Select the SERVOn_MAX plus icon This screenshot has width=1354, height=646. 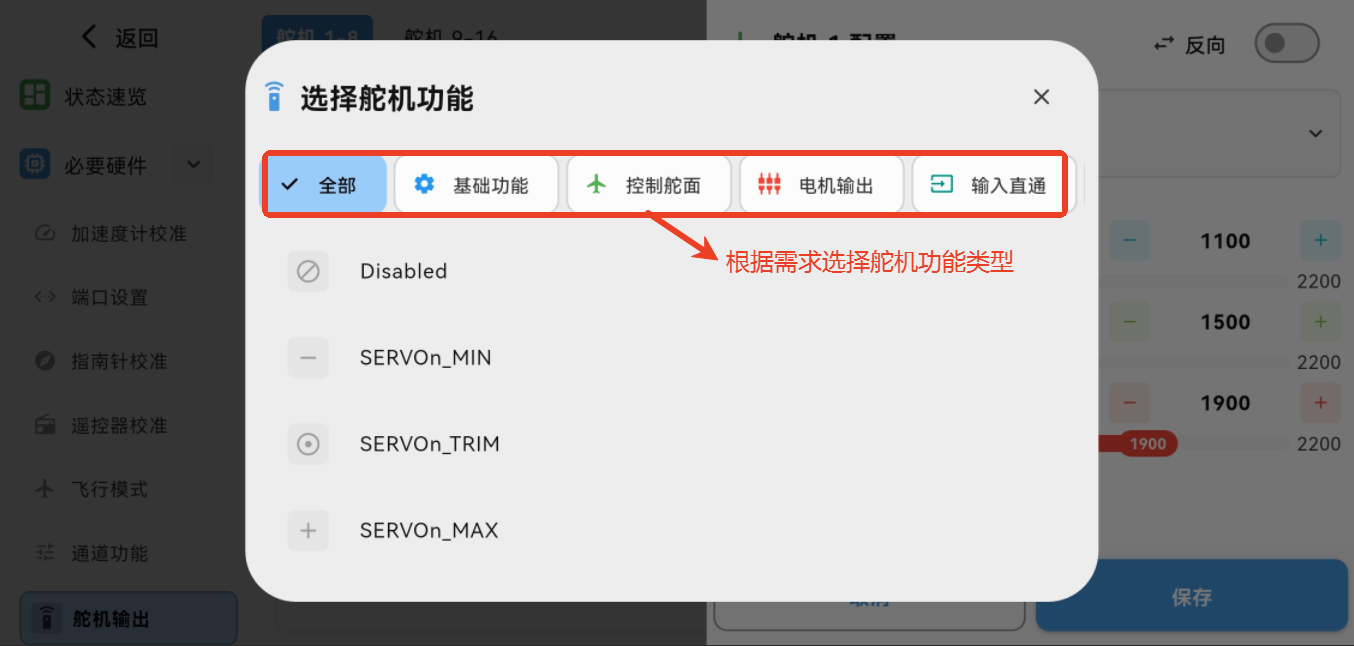pos(308,531)
